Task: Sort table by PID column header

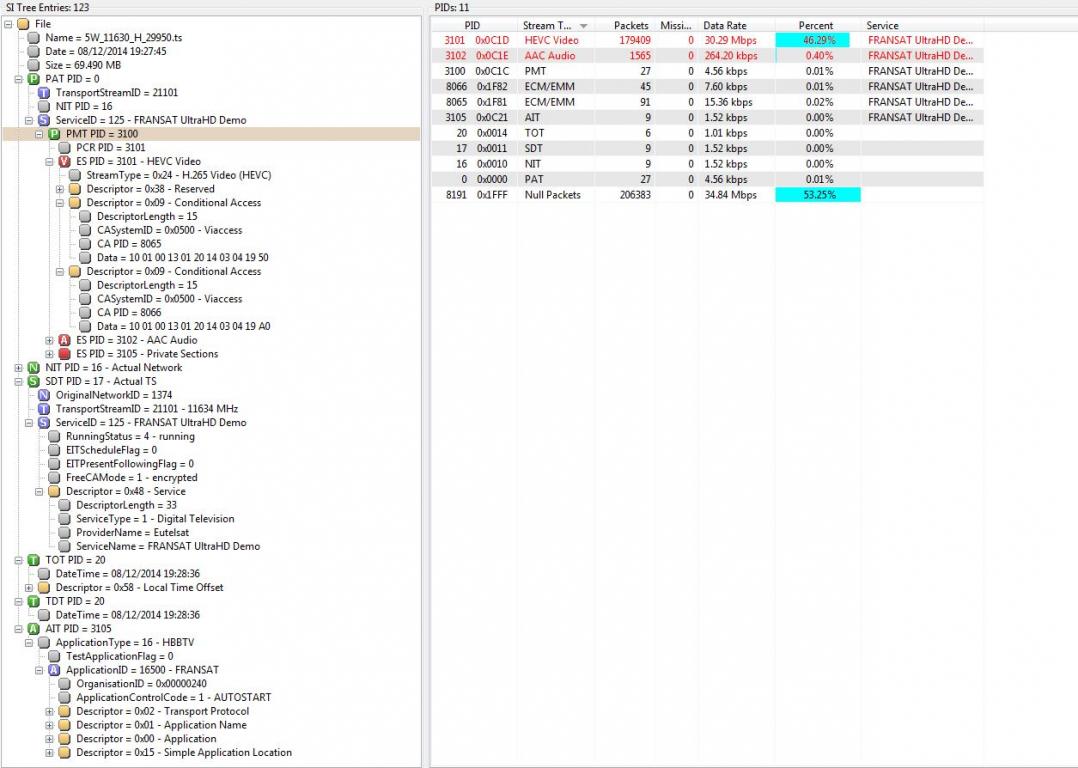Action: (474, 25)
